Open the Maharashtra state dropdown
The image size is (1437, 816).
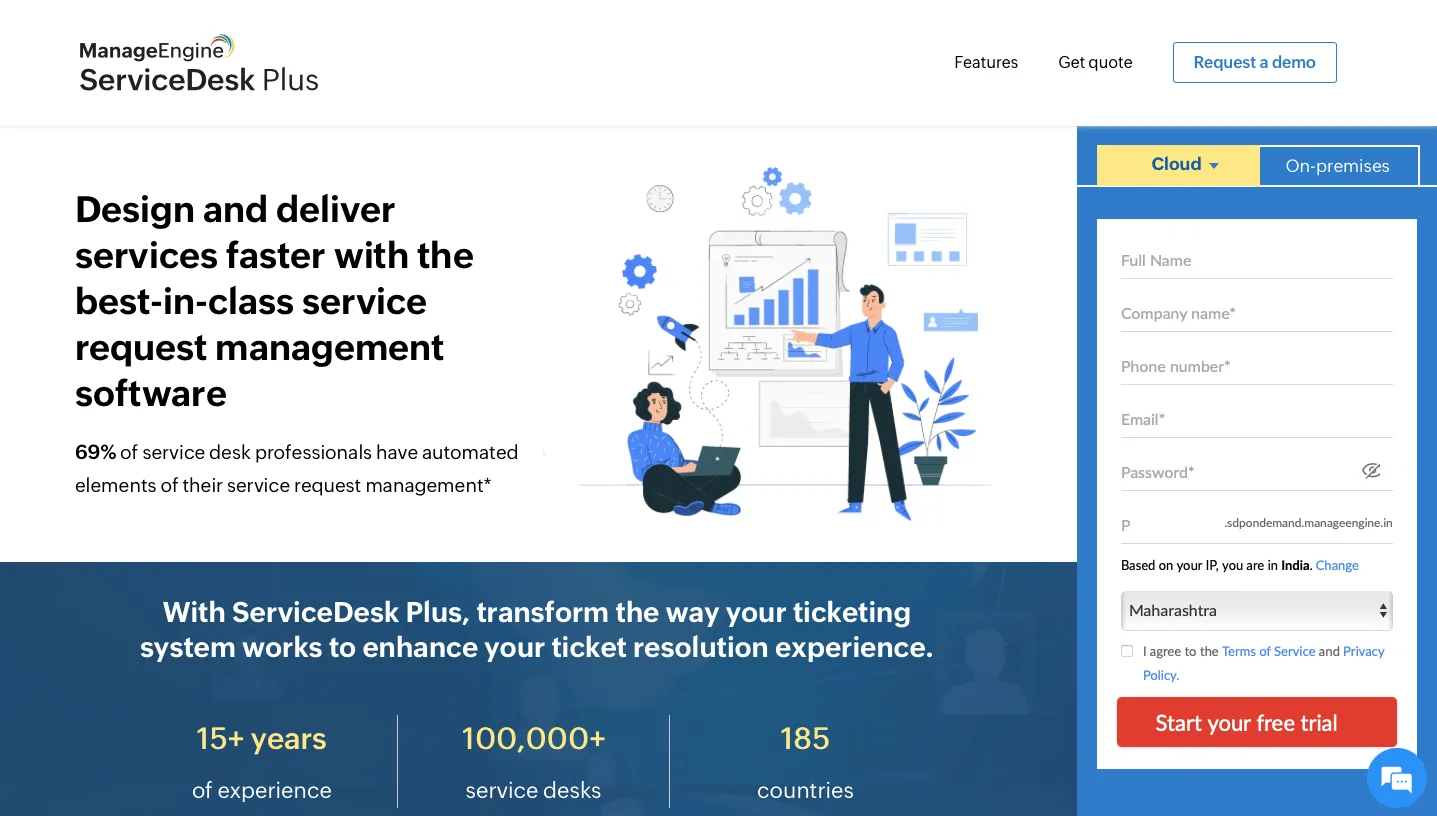click(1257, 611)
